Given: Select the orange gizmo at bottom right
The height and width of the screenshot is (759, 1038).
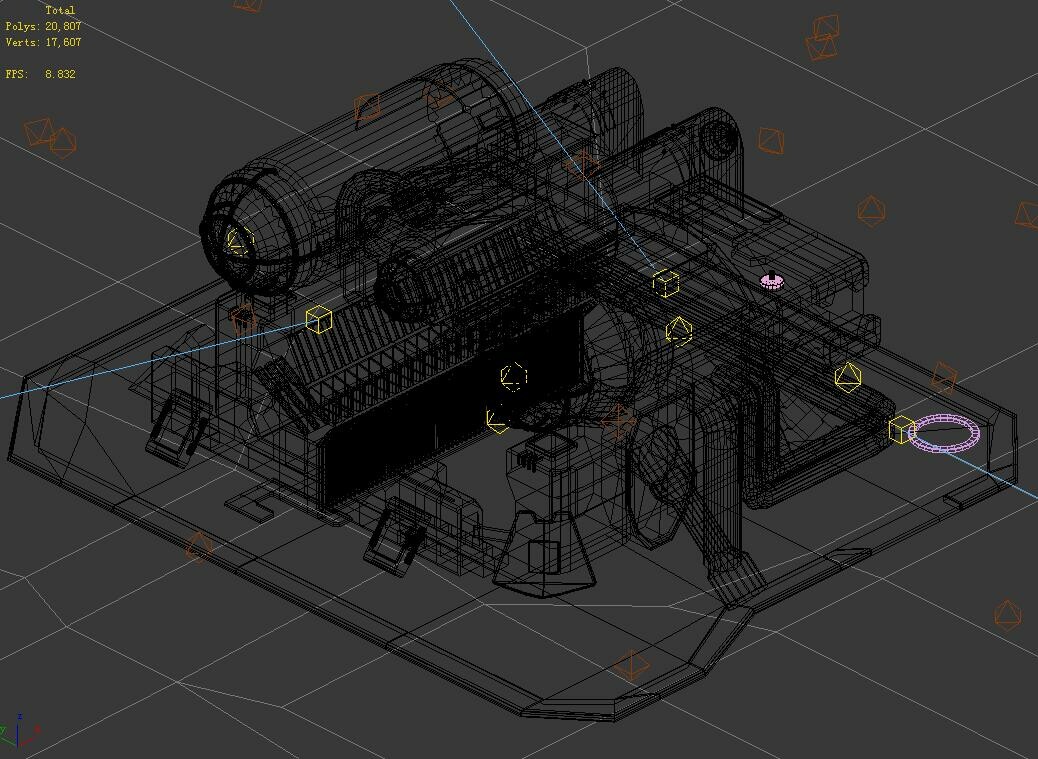Looking at the screenshot, I should pos(1007,615).
